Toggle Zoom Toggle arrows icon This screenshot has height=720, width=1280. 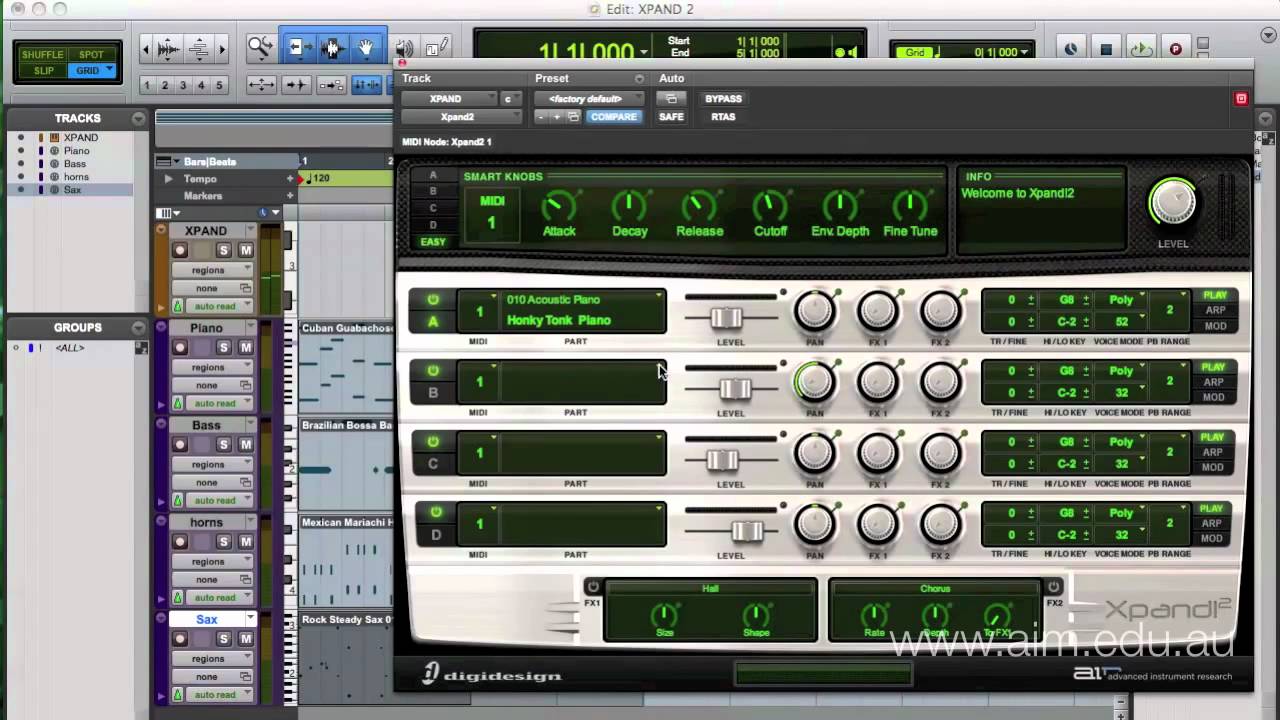(261, 85)
